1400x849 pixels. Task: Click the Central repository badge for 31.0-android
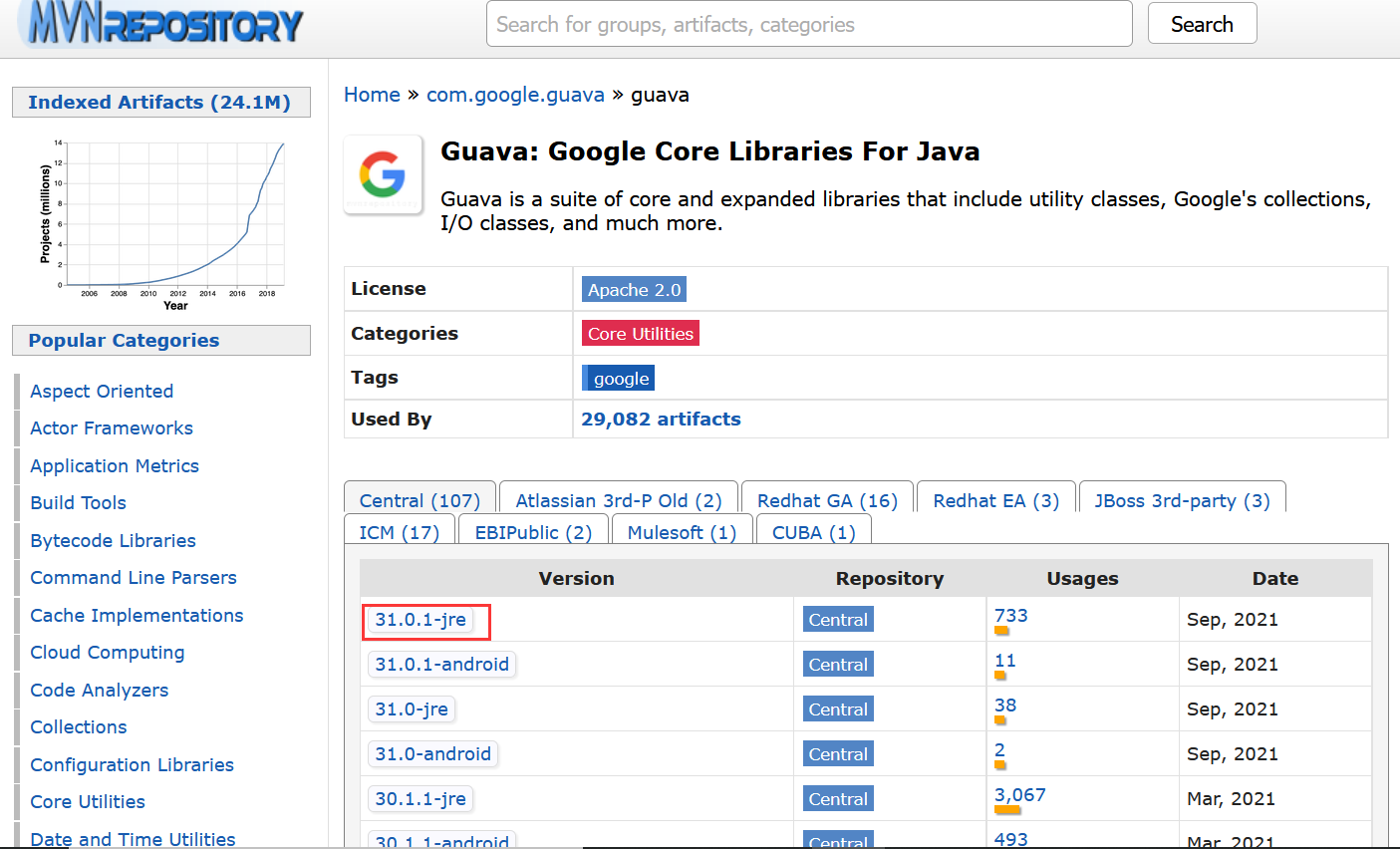coord(838,753)
